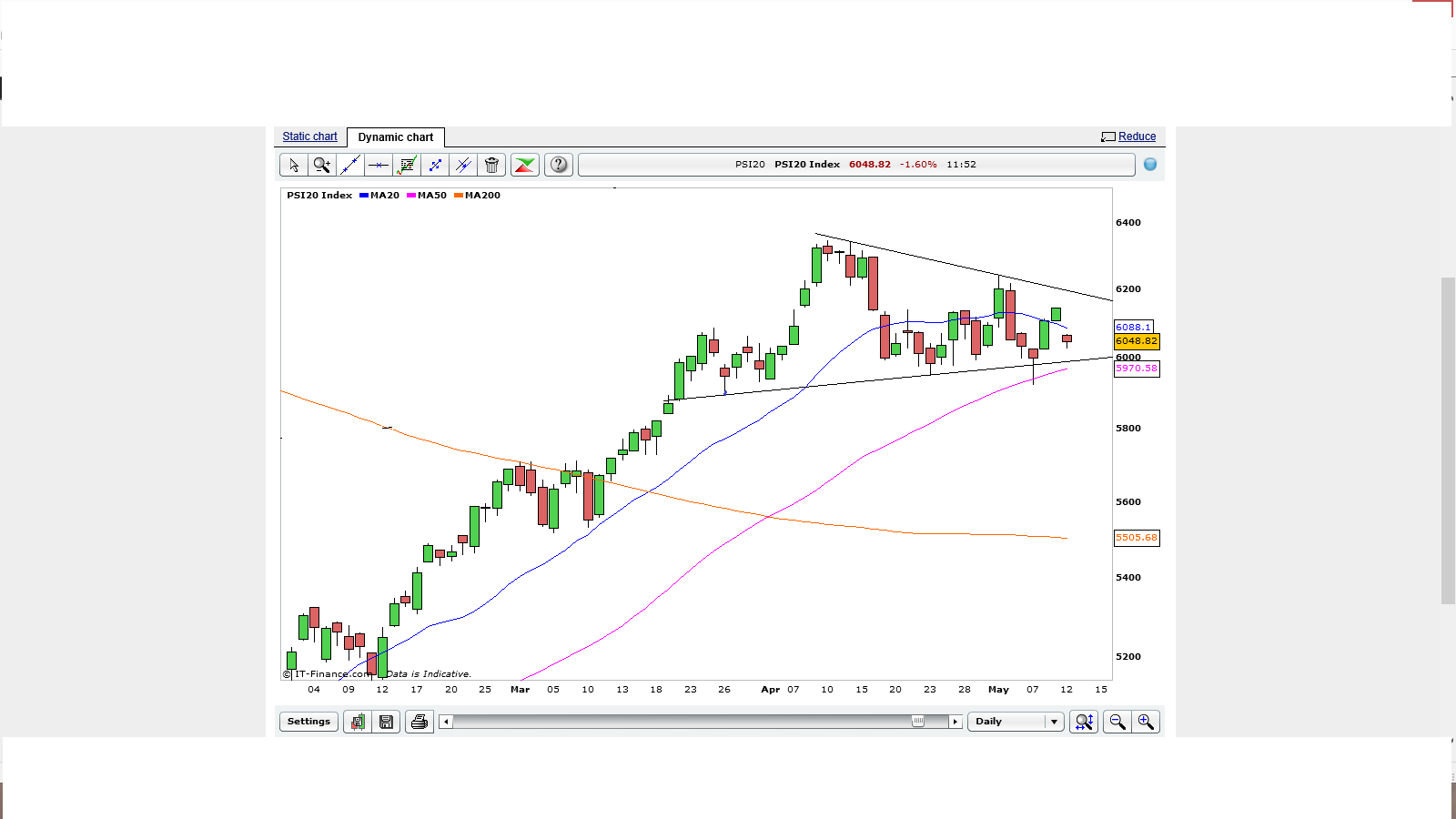This screenshot has width=1456, height=819.
Task: Select the trend line drawing tool
Action: (x=349, y=165)
